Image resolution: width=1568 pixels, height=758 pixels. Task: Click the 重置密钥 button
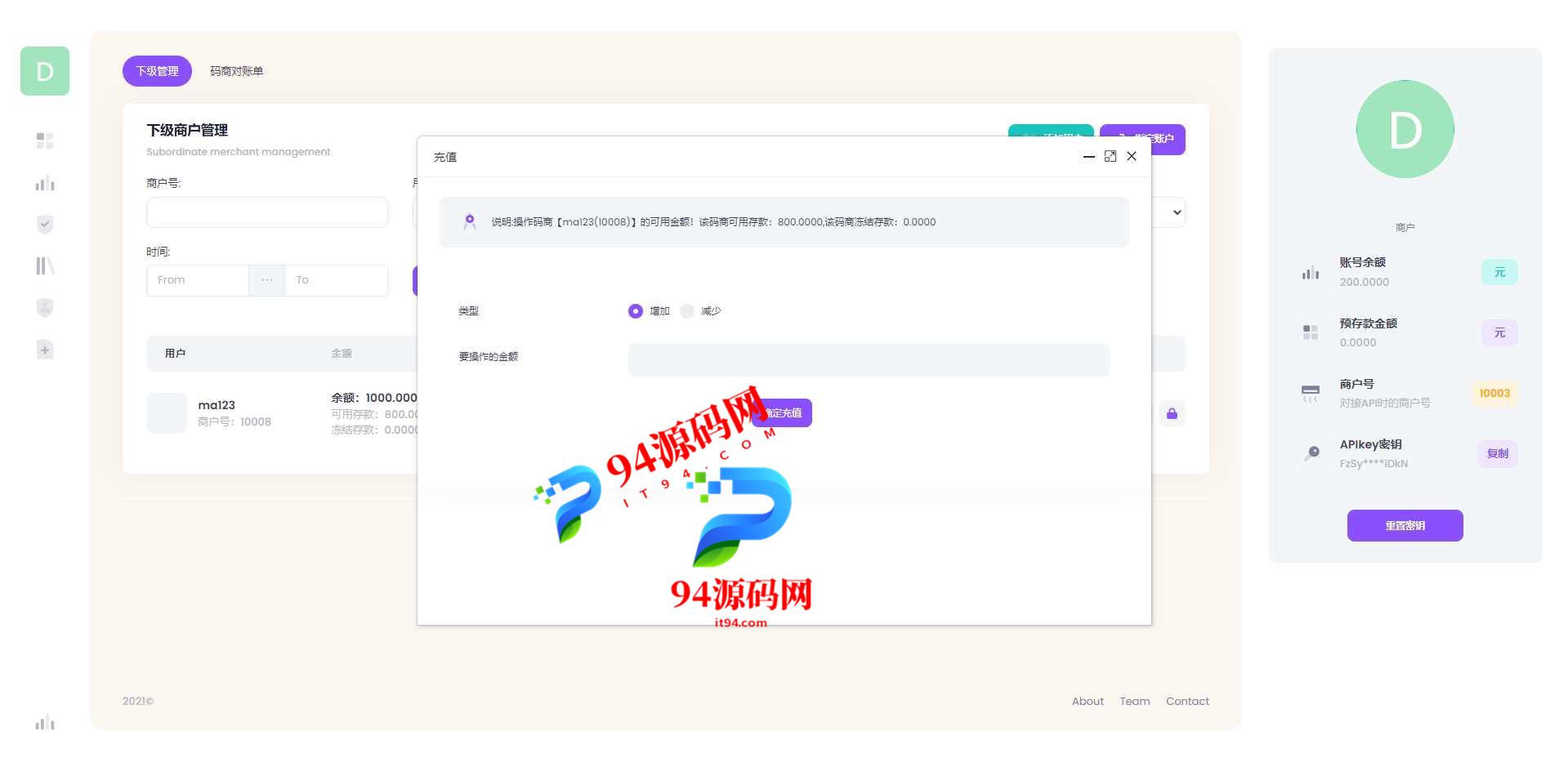(1405, 525)
